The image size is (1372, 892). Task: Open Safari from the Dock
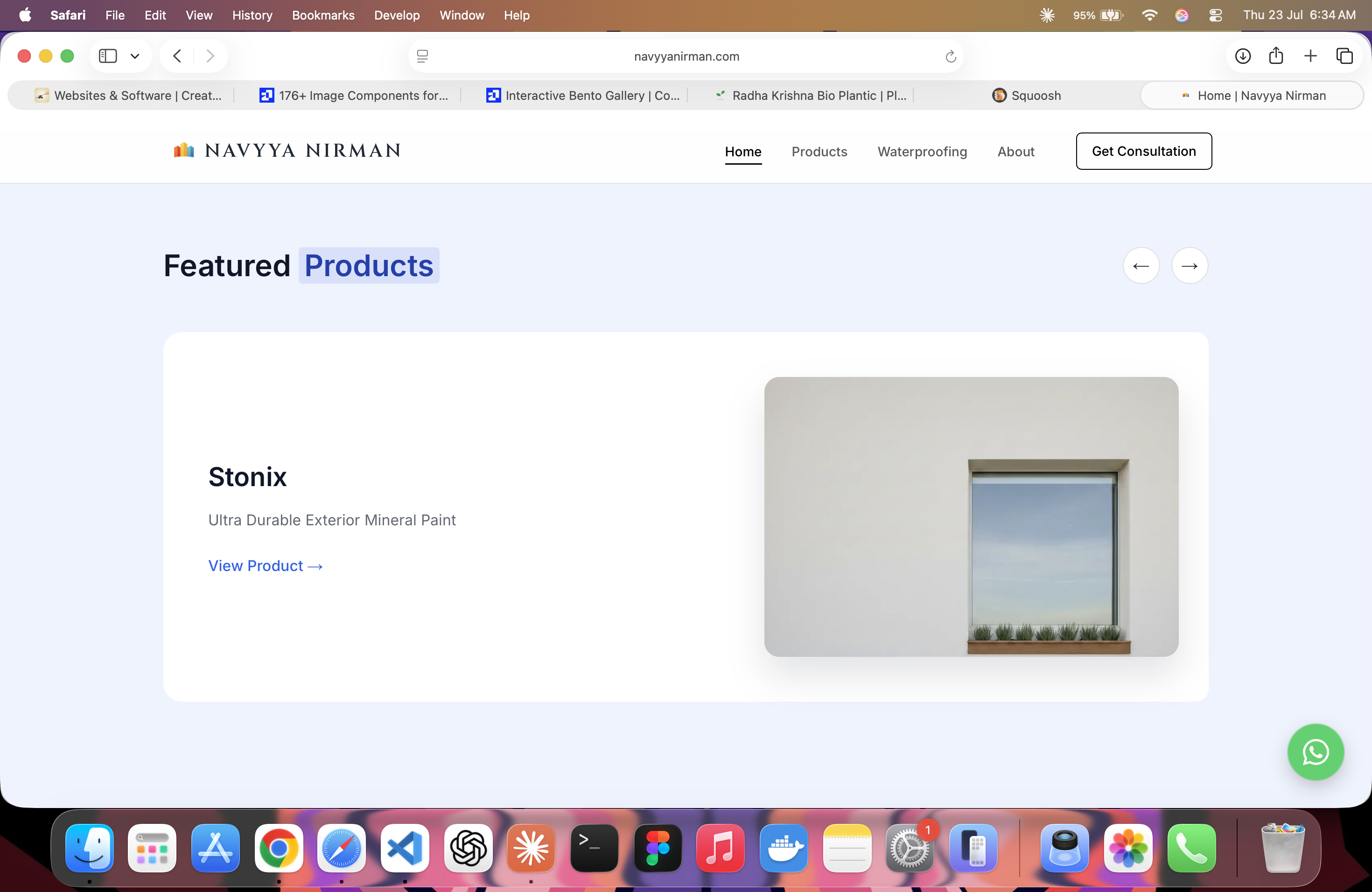(x=341, y=848)
